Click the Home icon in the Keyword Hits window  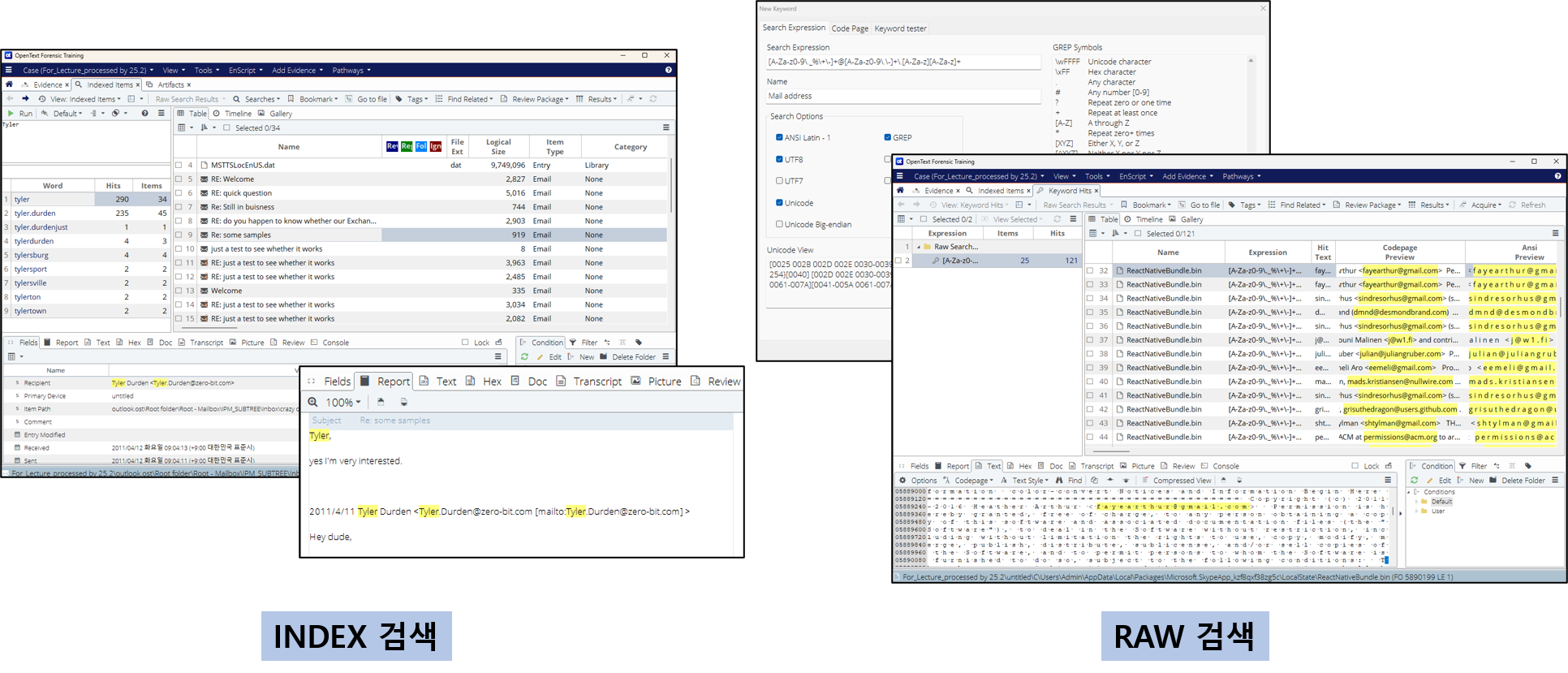click(x=900, y=191)
